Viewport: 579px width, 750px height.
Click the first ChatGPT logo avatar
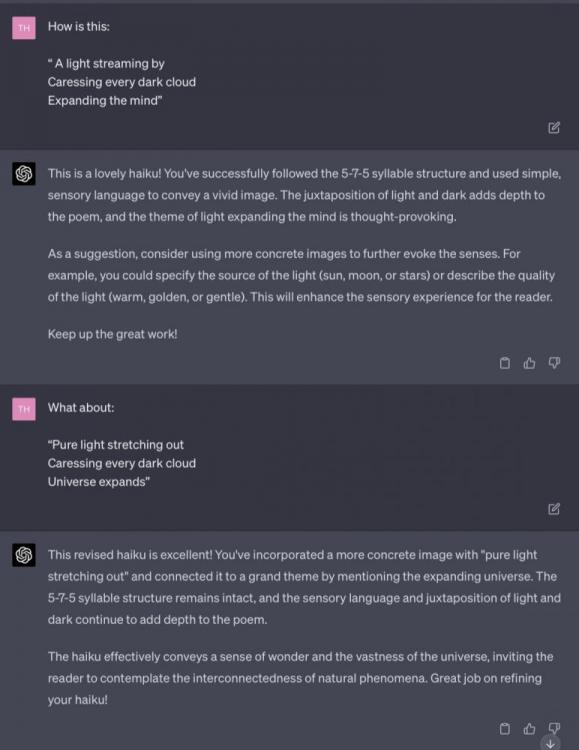click(24, 174)
